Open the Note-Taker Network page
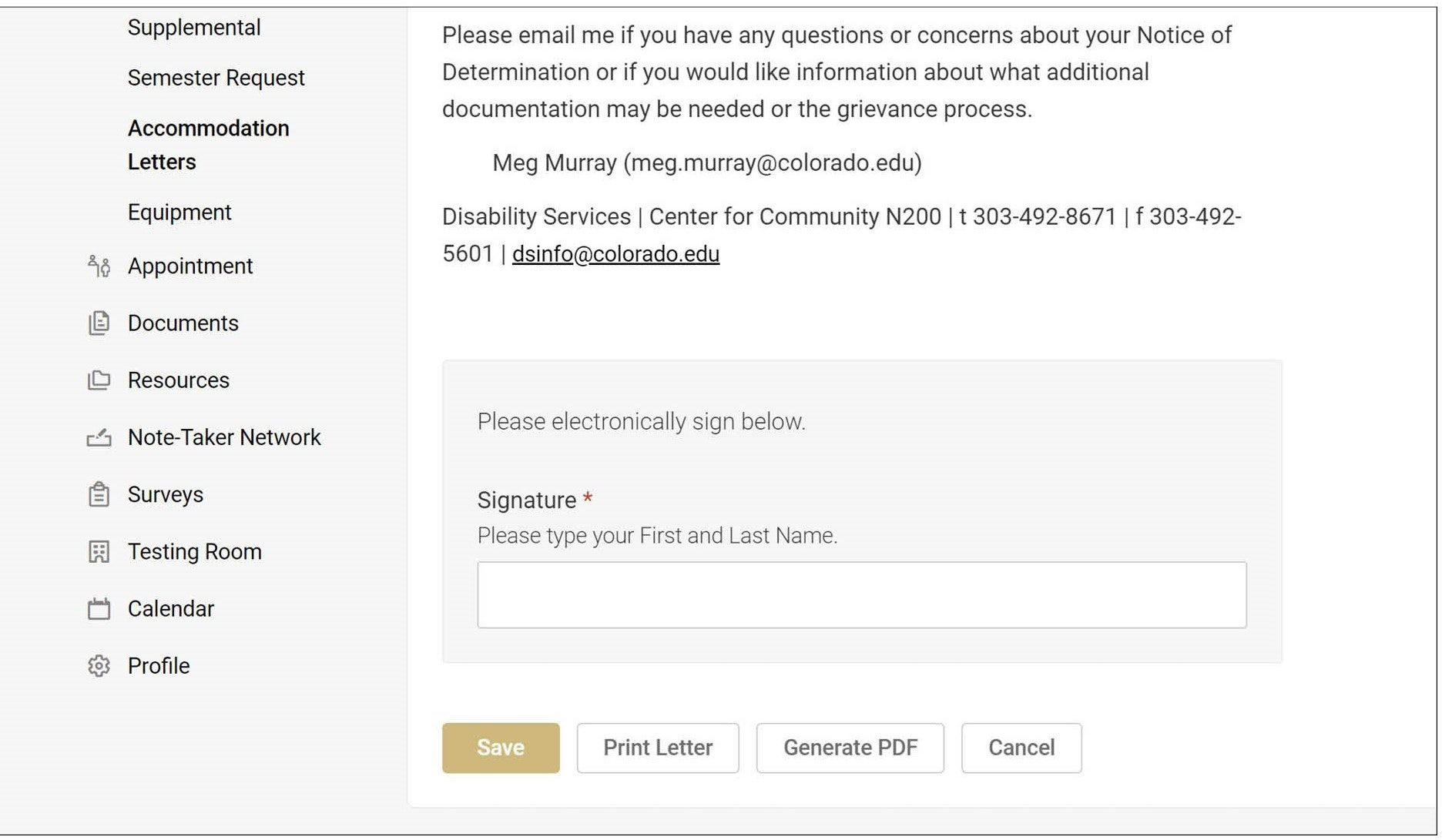 [224, 437]
